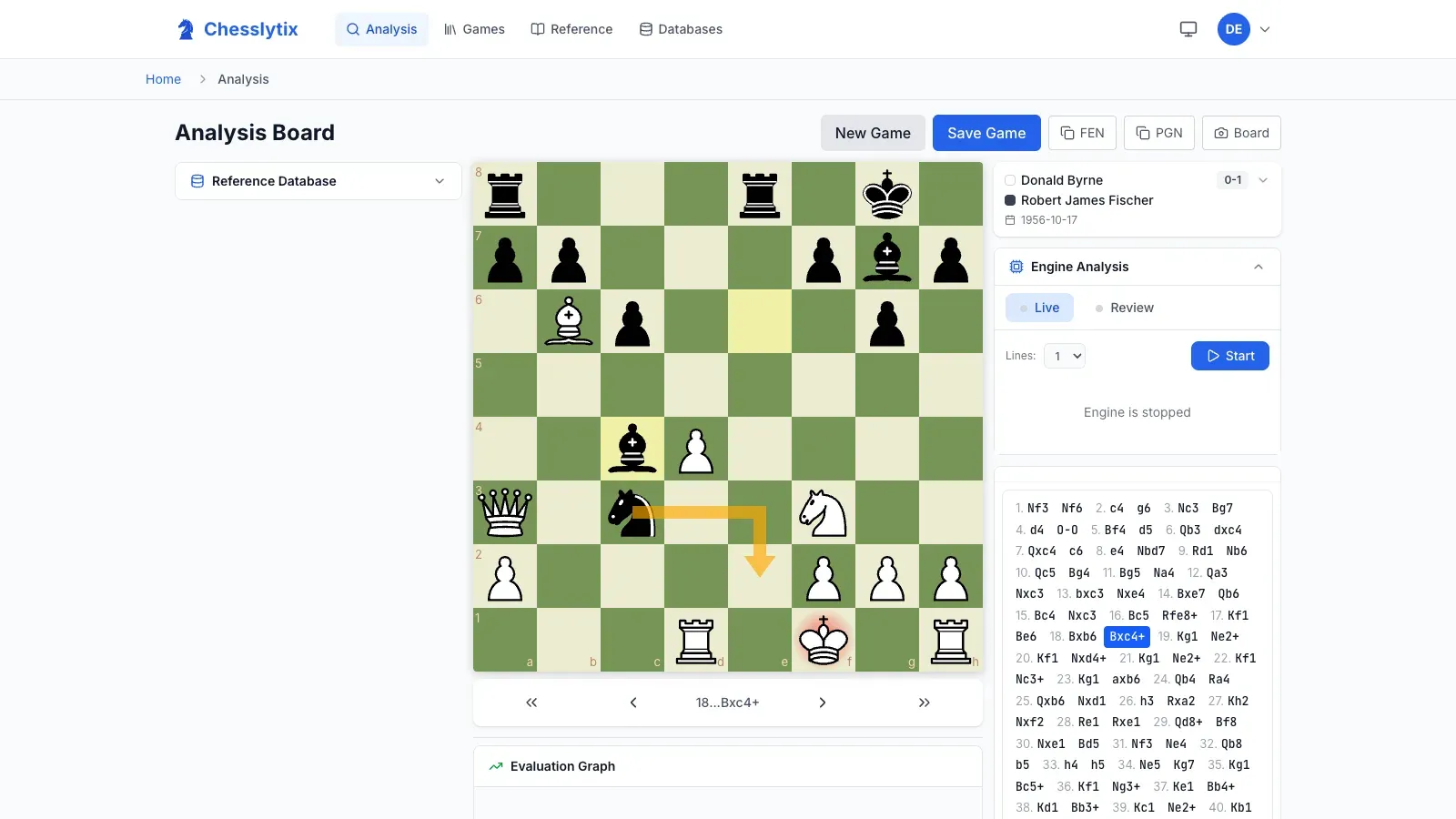Jump to move 25. Qxb6

click(x=1050, y=702)
